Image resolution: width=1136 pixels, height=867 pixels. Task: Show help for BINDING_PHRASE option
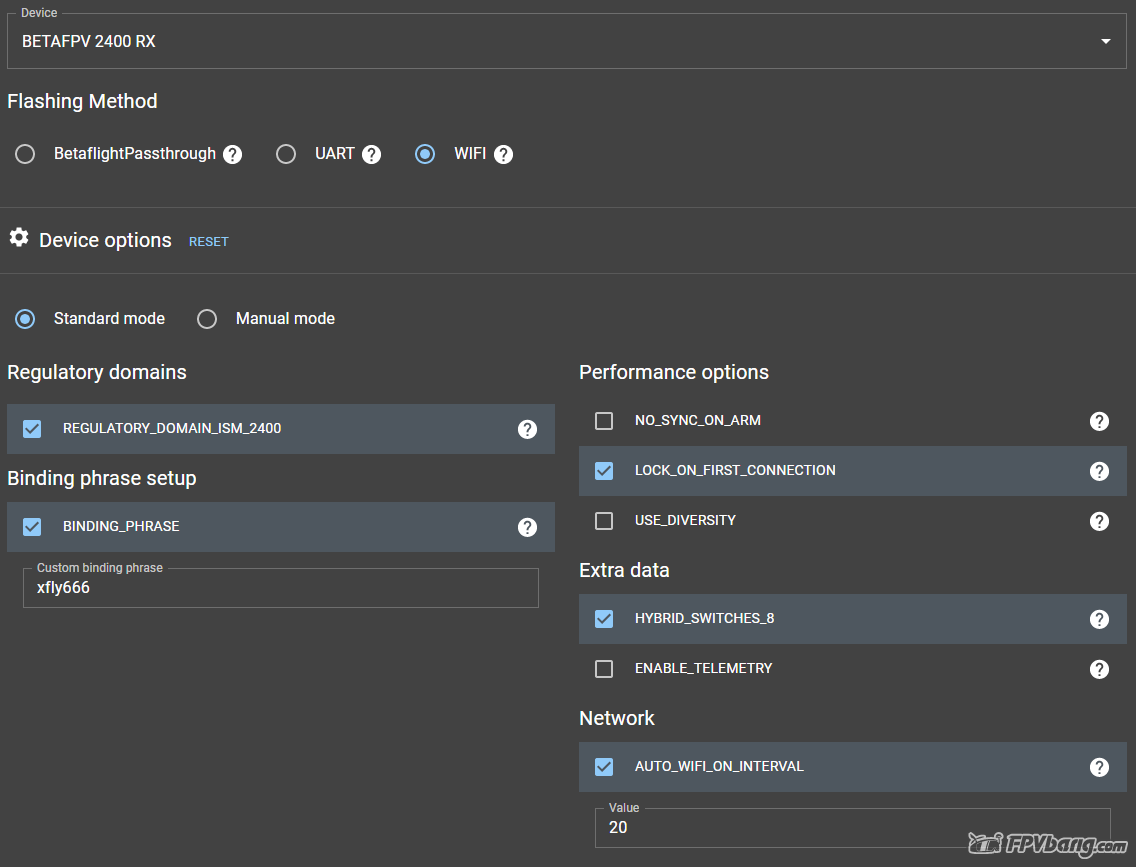click(527, 527)
